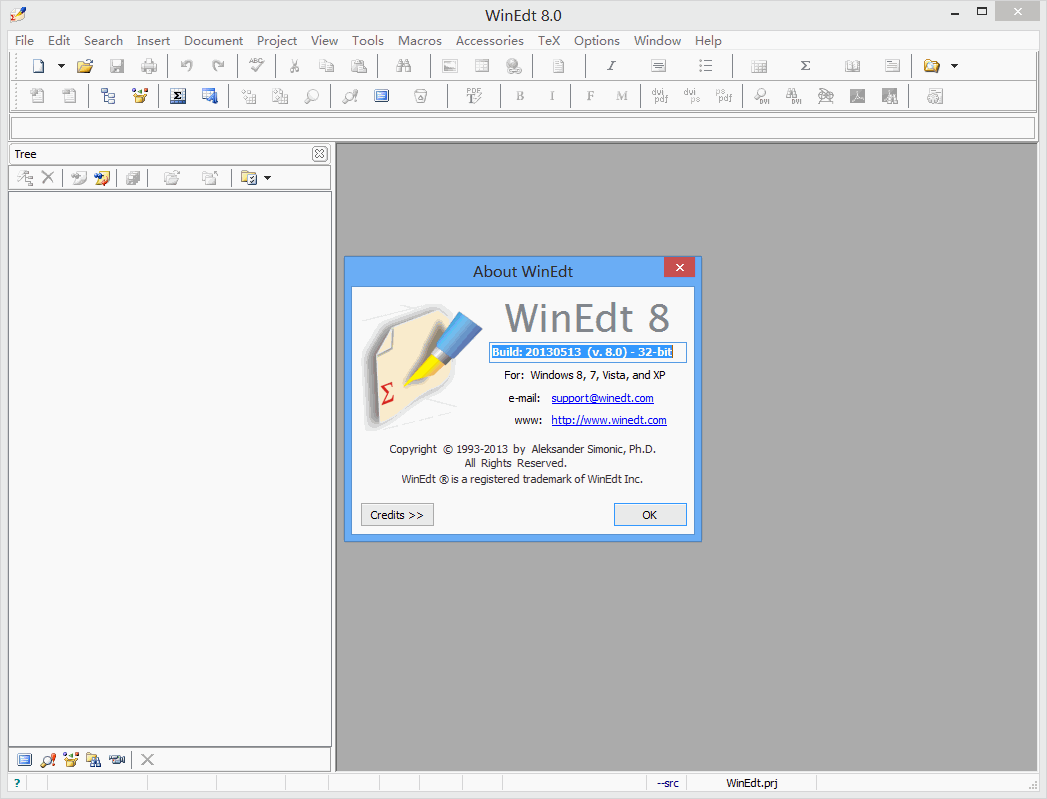Click the WinEdt.prj status bar entry
1047x799 pixels.
click(x=752, y=783)
